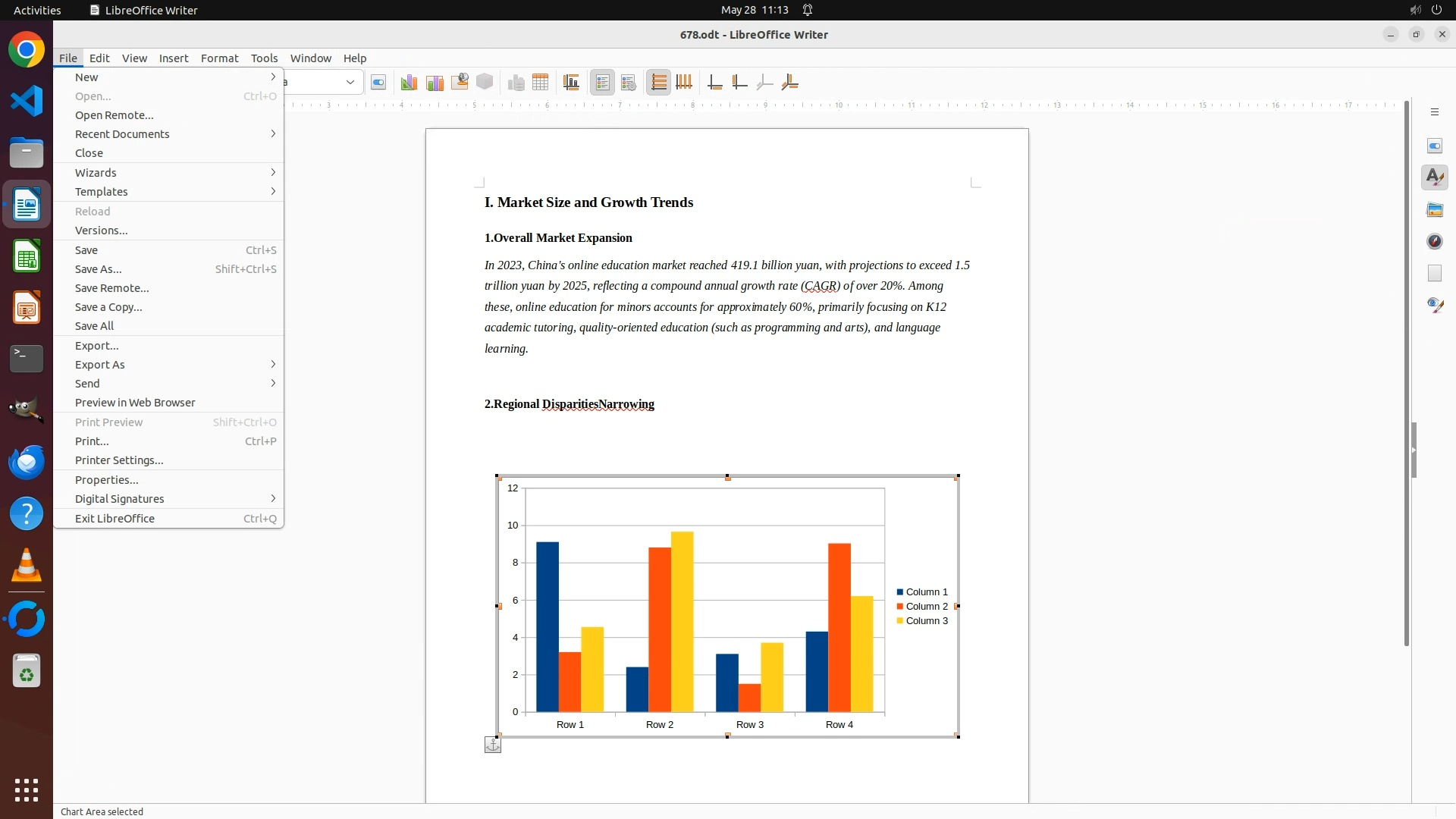Toggle Horizontal Grids display
1456x819 pixels.
tap(659, 82)
